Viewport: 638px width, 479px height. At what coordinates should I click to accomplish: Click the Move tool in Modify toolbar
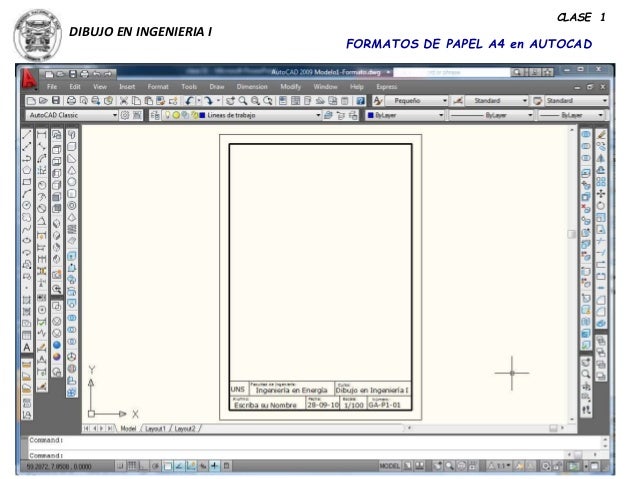[x=601, y=194]
